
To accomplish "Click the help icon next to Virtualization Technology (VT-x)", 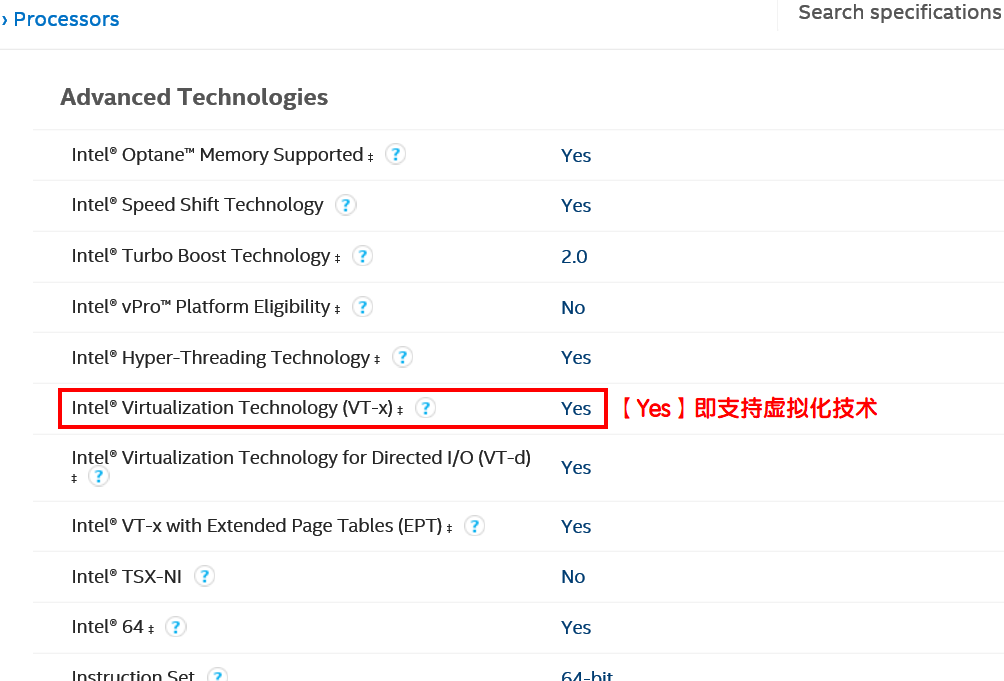I will coord(425,407).
